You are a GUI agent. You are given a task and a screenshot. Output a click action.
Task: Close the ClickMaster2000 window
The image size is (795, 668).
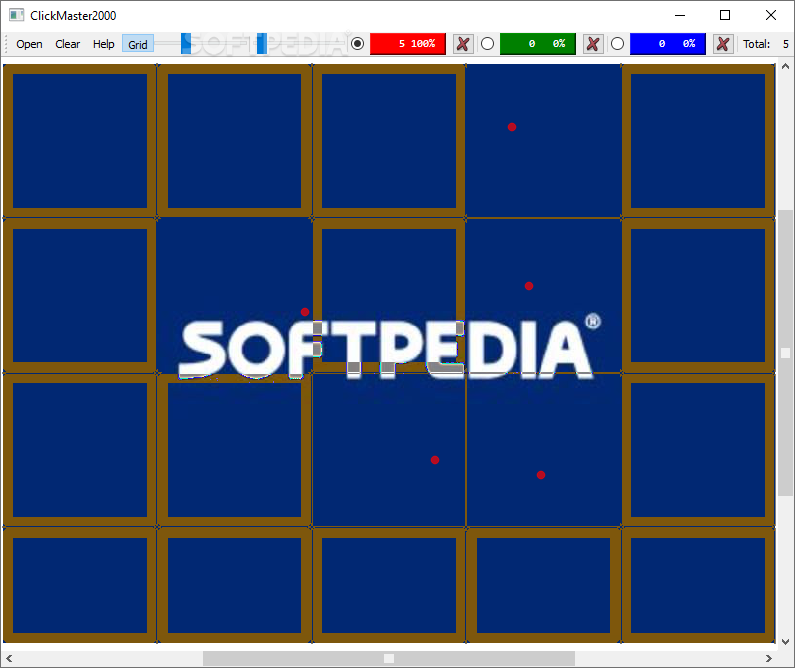771,15
